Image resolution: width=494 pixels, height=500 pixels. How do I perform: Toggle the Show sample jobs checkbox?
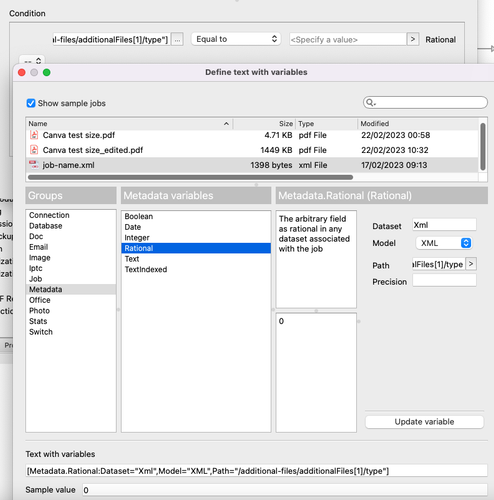click(31, 103)
